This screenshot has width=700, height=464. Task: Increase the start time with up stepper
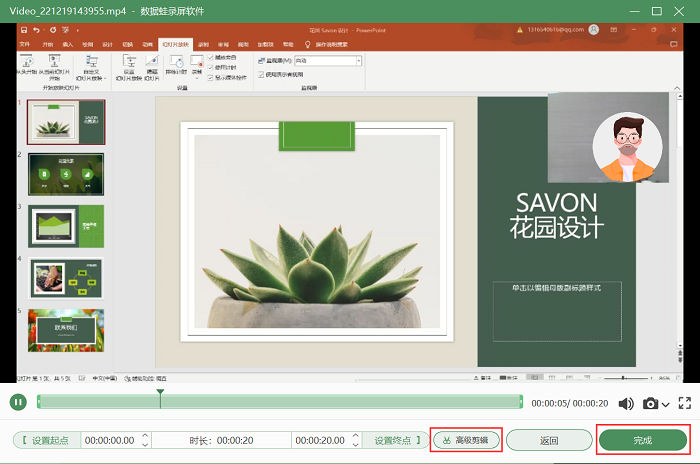pos(147,436)
